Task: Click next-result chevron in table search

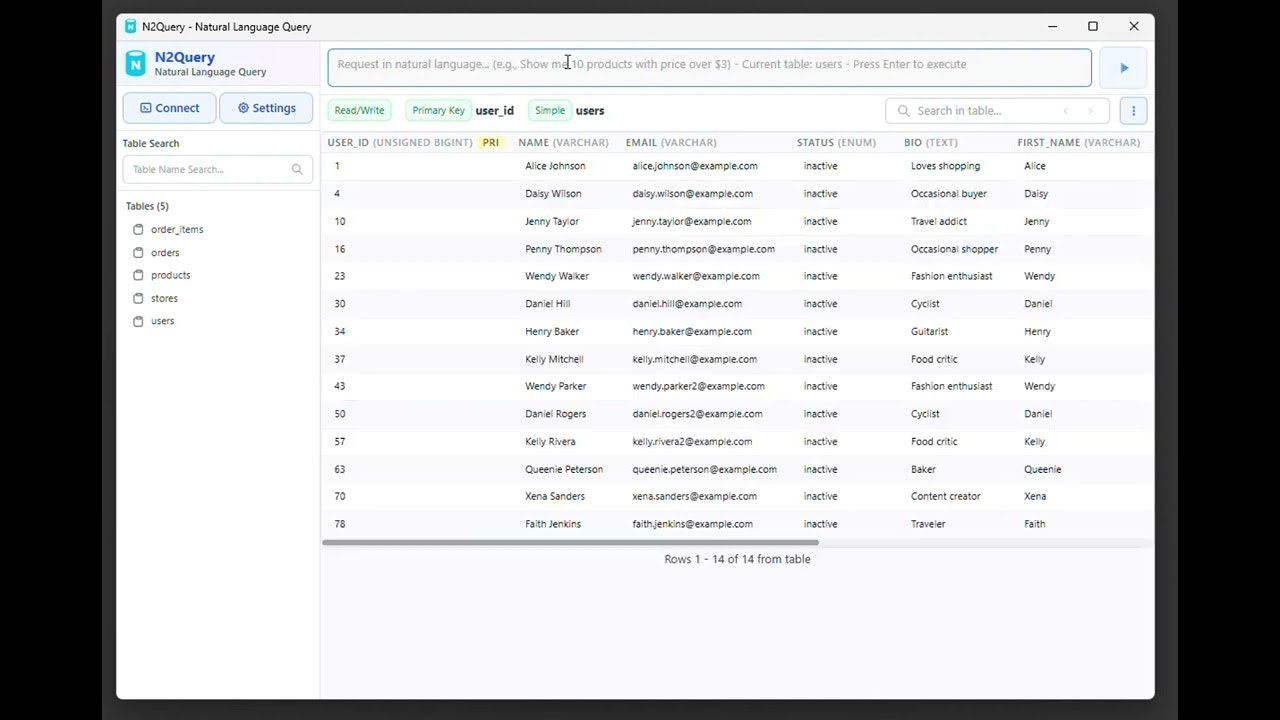Action: 1091,110
